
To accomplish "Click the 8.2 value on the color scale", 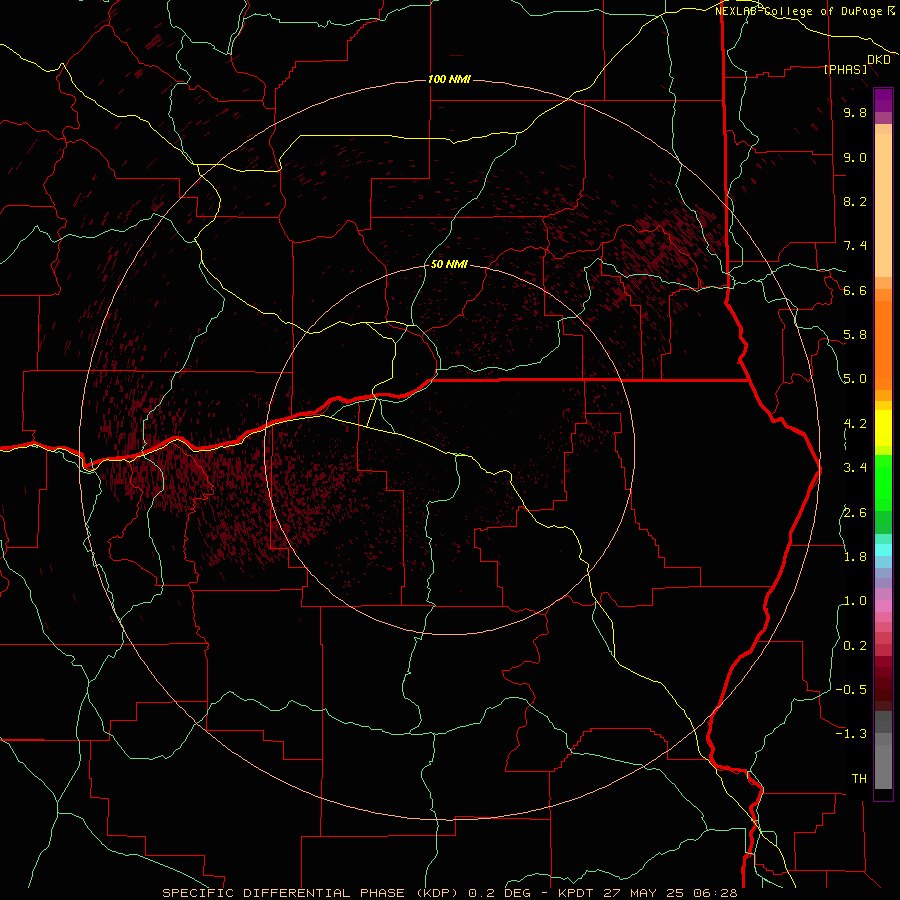I will click(x=855, y=201).
